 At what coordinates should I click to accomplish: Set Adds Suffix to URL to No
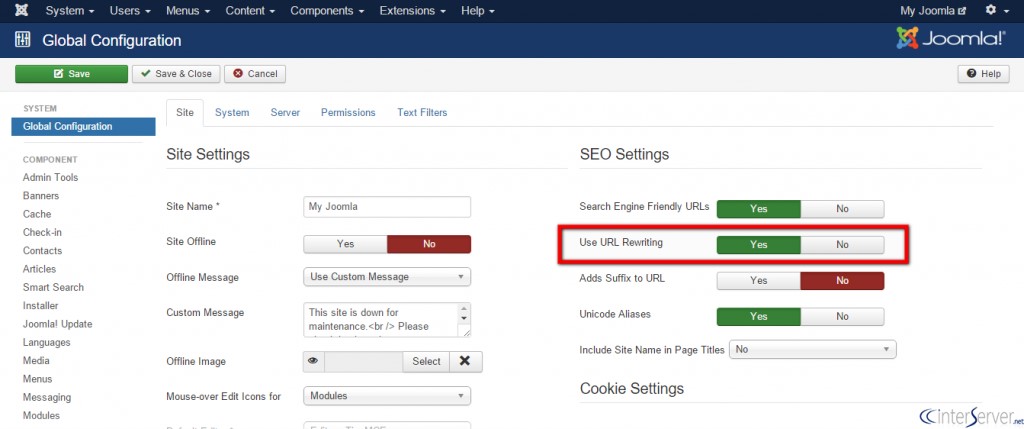842,281
